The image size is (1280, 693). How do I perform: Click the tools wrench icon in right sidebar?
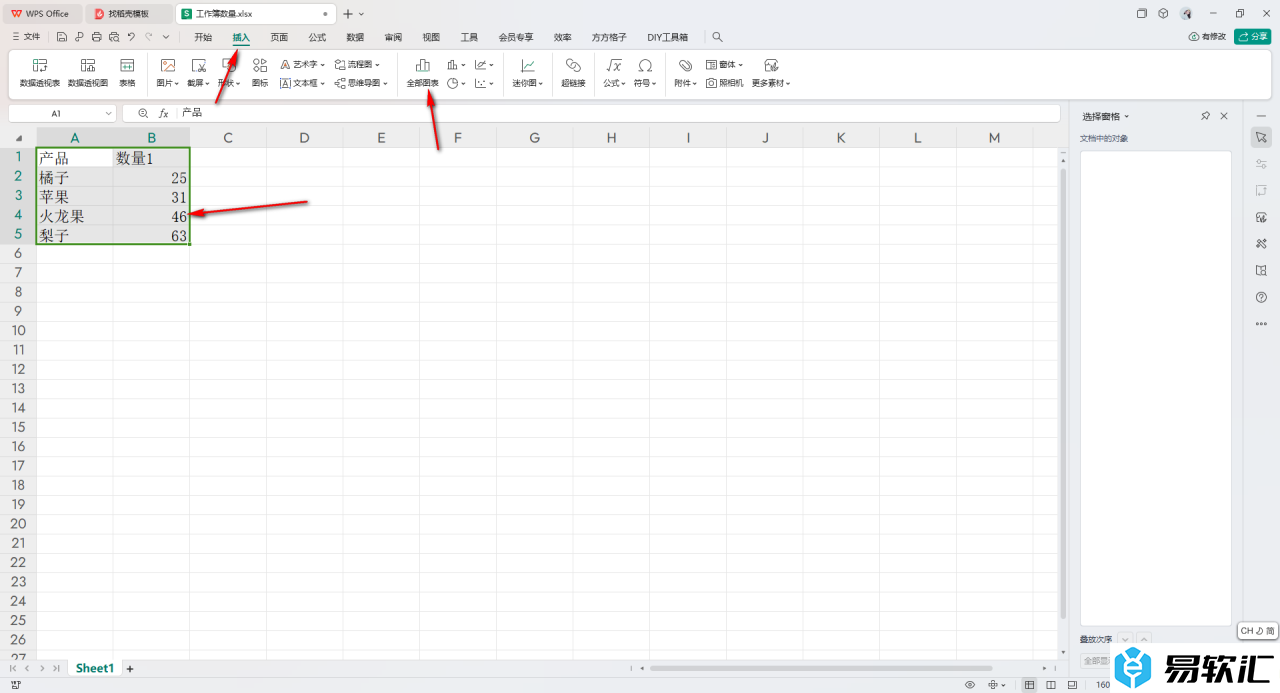pos(1261,243)
